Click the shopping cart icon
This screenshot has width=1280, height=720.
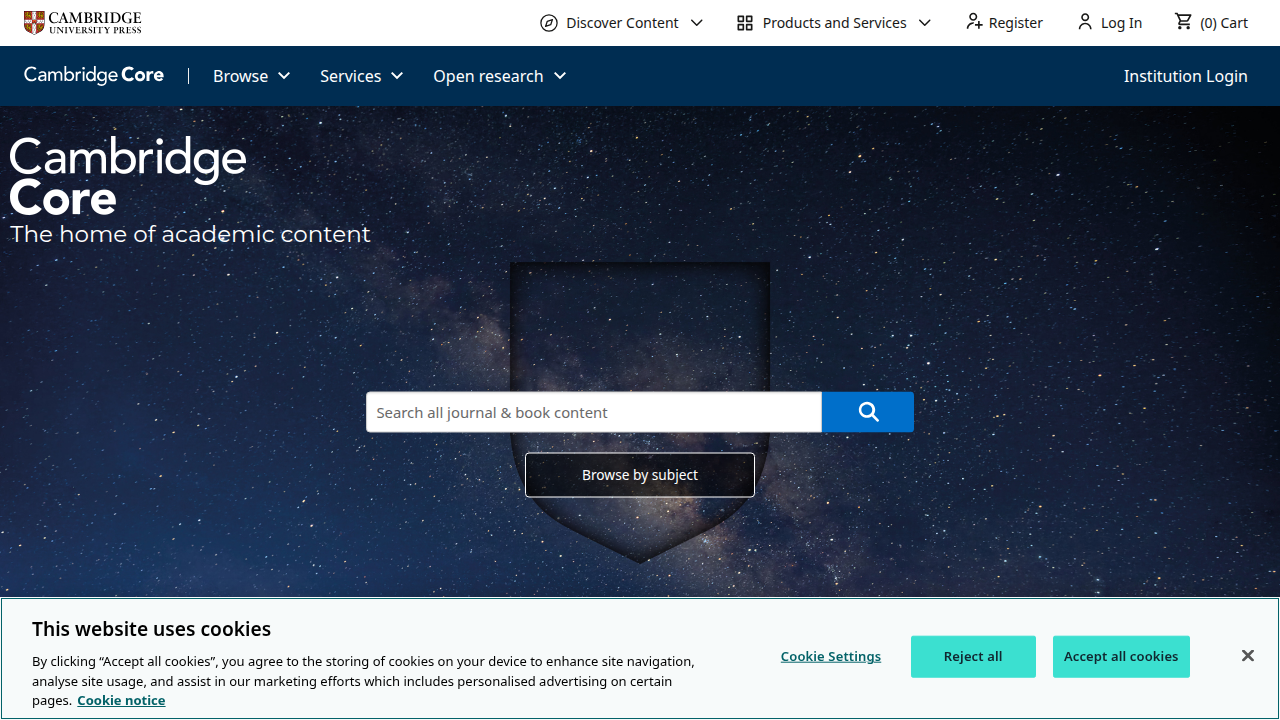[1184, 22]
